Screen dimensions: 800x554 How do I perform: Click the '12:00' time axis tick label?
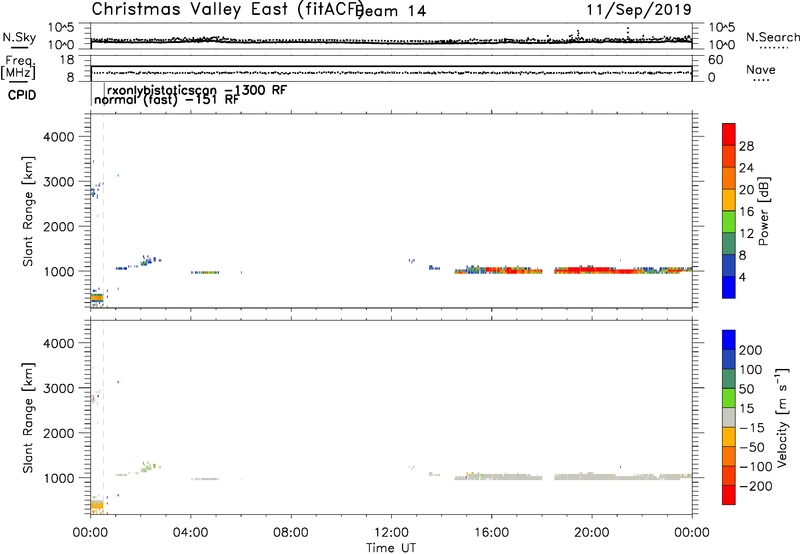click(x=391, y=533)
